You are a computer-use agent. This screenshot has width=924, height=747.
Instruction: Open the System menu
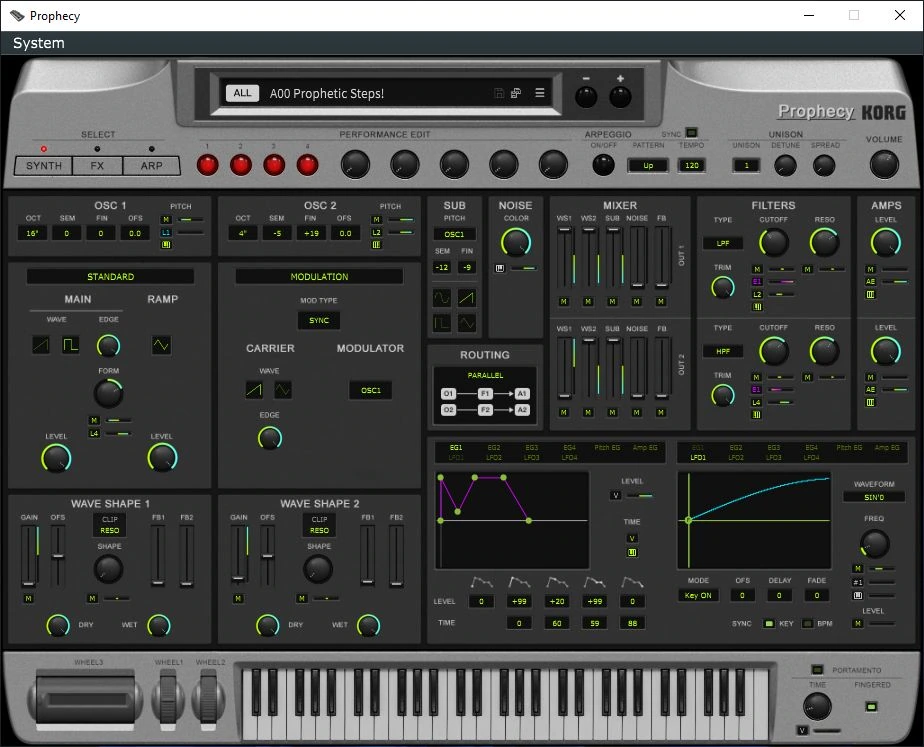coord(39,43)
